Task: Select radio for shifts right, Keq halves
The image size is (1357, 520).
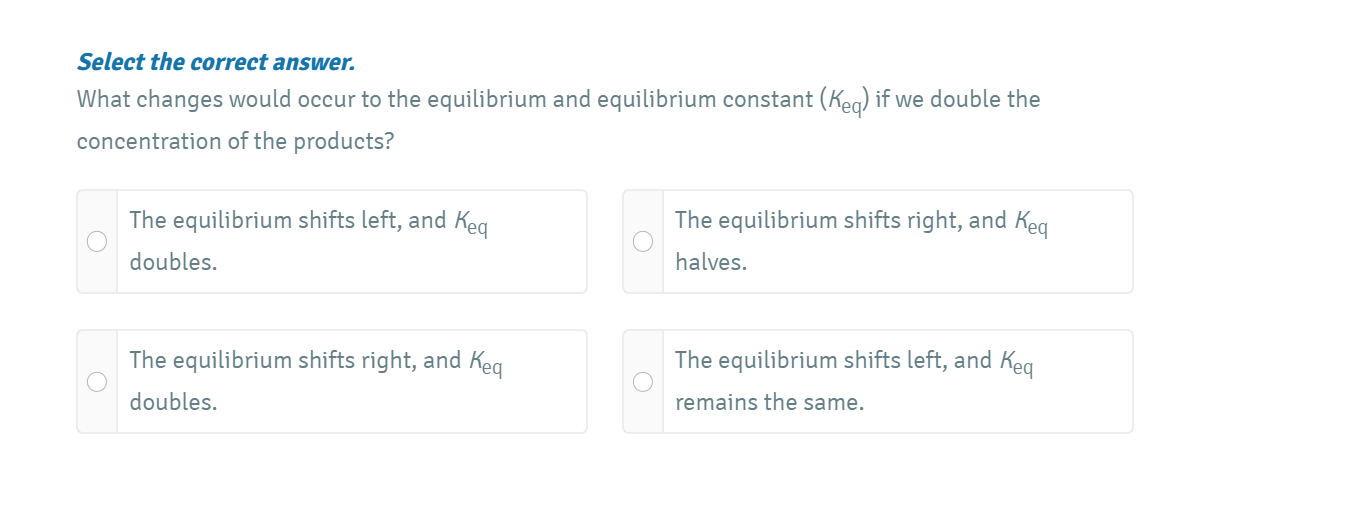Action: point(643,241)
